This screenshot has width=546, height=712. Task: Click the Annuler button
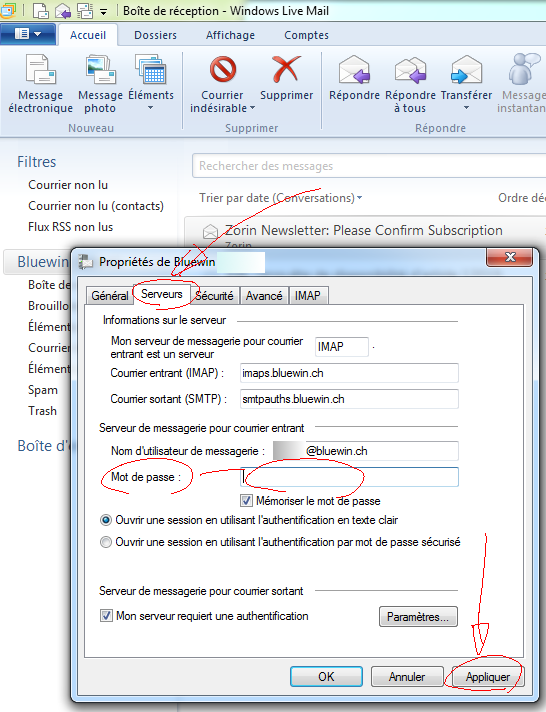[407, 677]
